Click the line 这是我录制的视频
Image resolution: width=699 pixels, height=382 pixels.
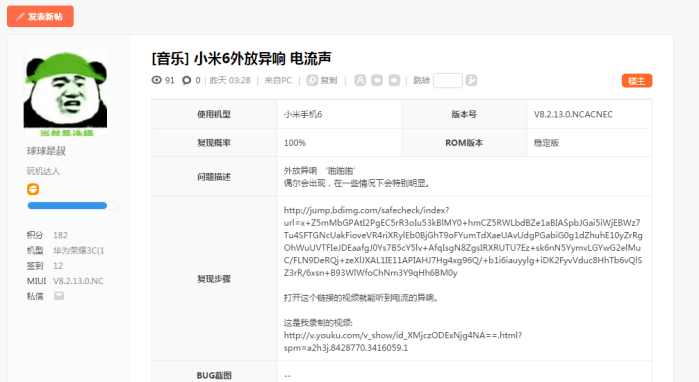318,323
